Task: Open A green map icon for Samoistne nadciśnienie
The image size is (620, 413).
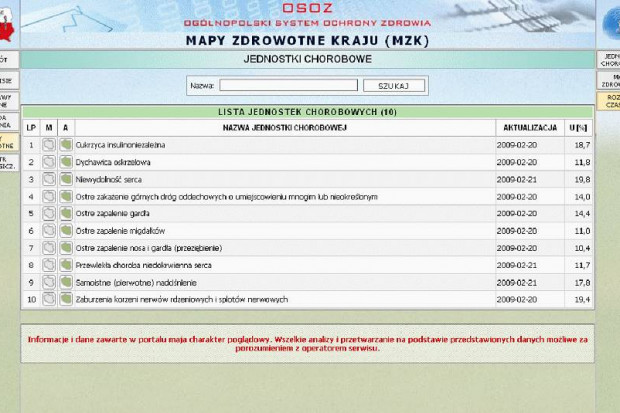Action: [x=66, y=282]
